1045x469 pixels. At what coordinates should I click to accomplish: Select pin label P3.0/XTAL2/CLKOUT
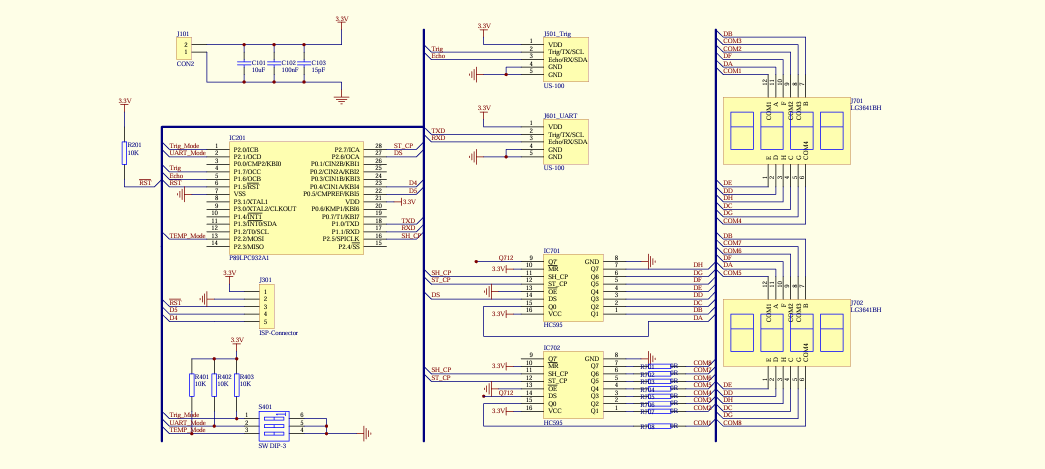pyautogui.click(x=265, y=209)
